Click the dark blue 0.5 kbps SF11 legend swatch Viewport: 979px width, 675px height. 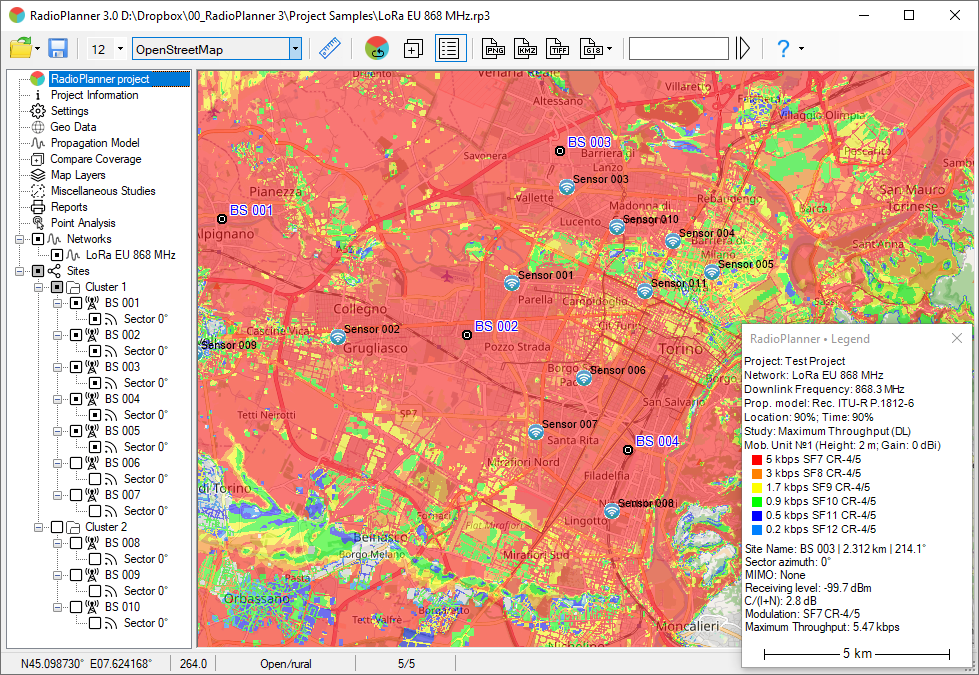coord(757,516)
